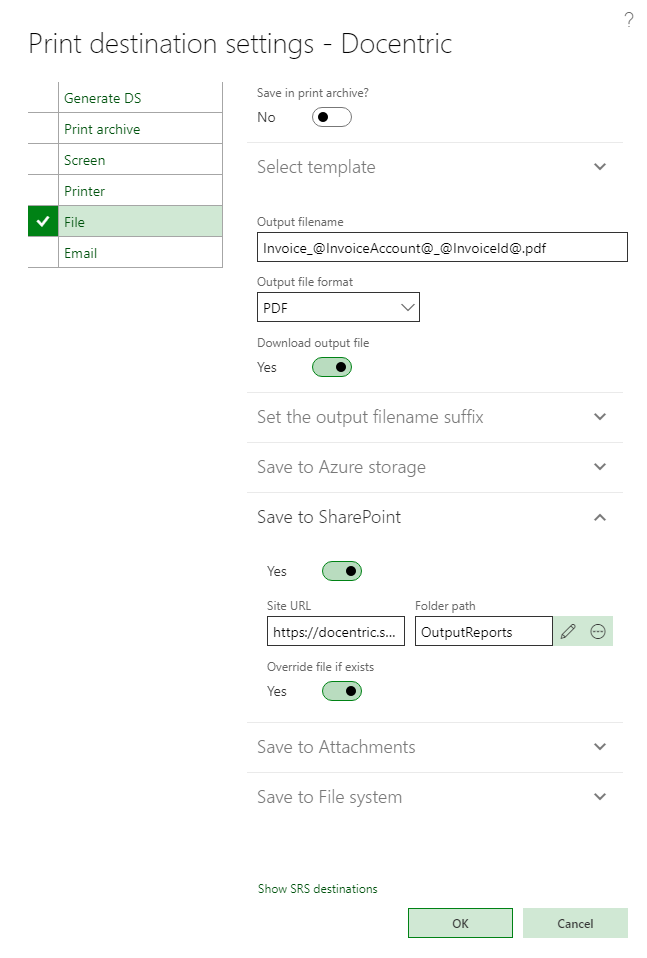The height and width of the screenshot is (958, 647).
Task: Click the help question mark icon
Action: [629, 20]
